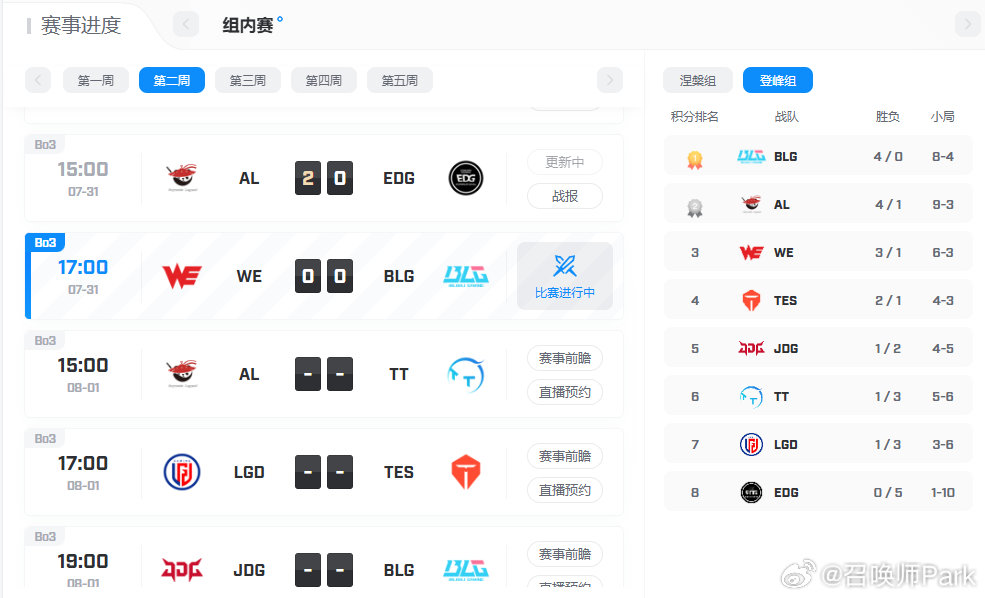Click 直播预约 for AL vs TT match
The image size is (985, 598).
(x=565, y=392)
